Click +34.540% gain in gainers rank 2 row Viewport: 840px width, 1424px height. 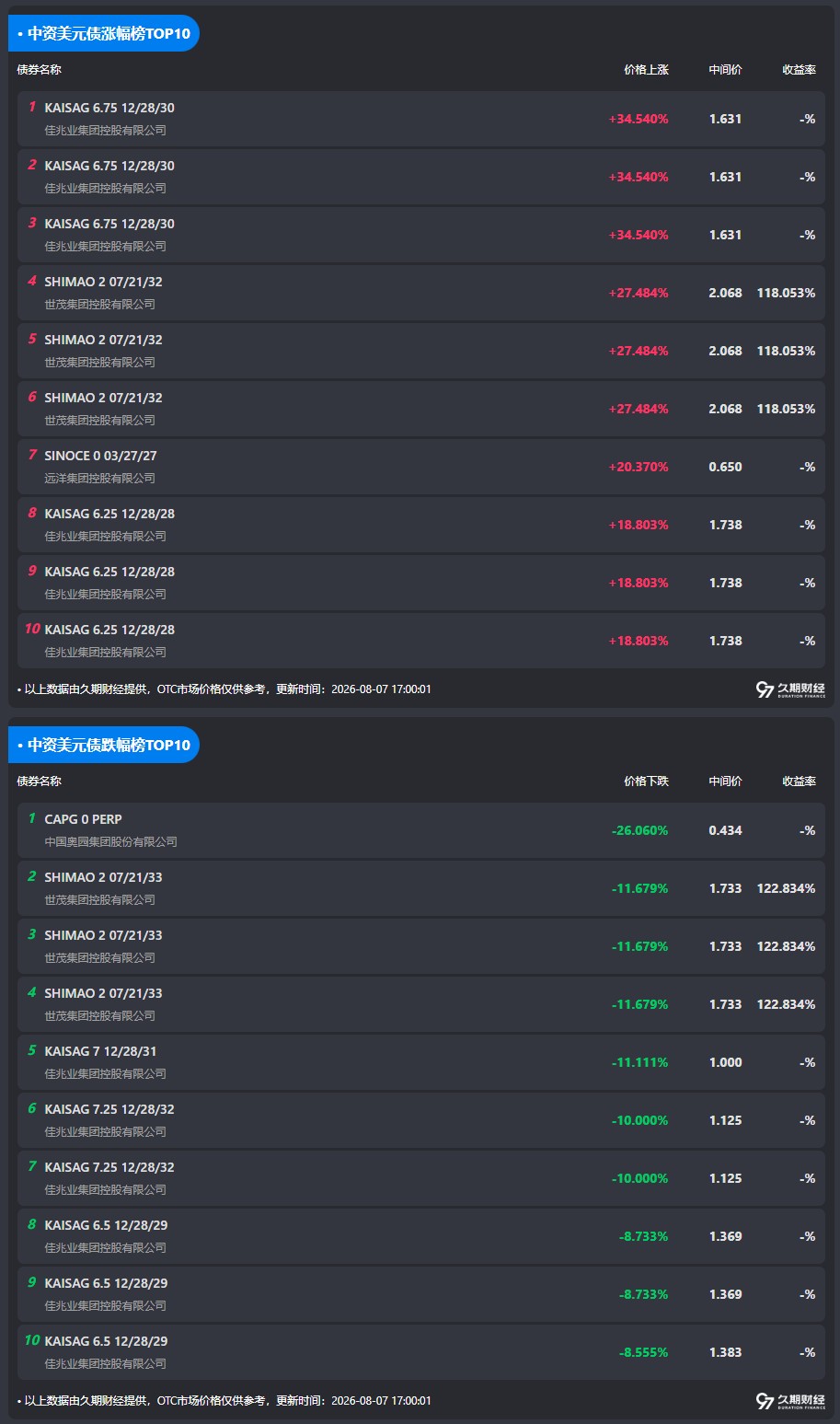(639, 177)
